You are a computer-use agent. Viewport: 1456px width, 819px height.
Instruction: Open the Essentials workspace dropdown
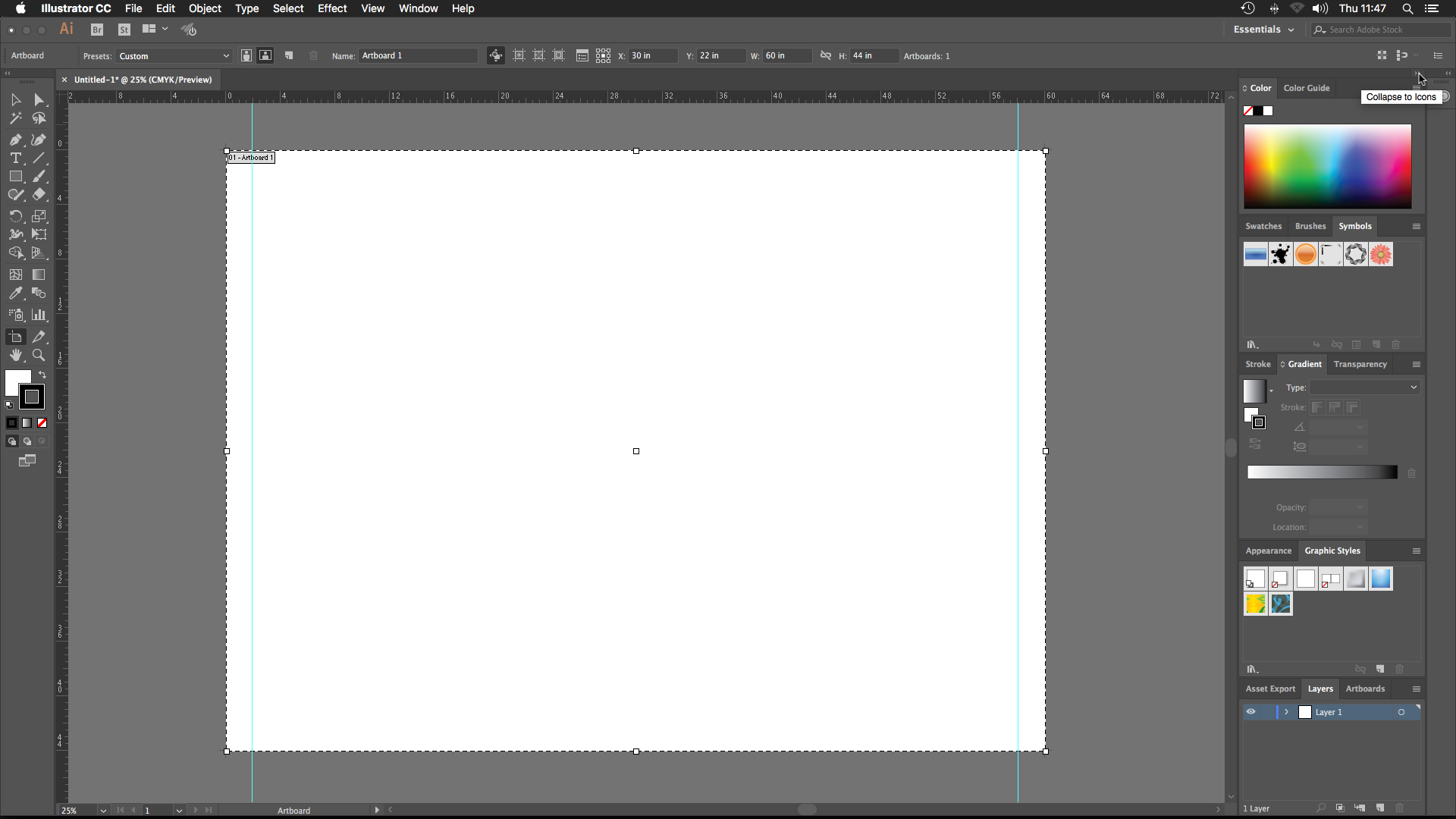[1263, 30]
